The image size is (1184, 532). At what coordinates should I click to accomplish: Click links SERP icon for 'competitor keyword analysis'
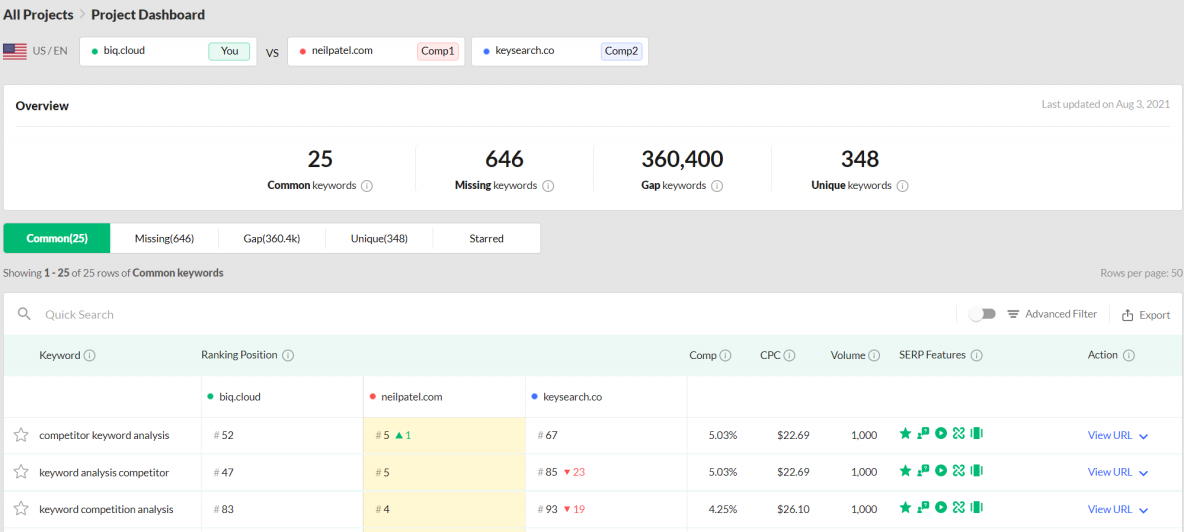coord(959,433)
